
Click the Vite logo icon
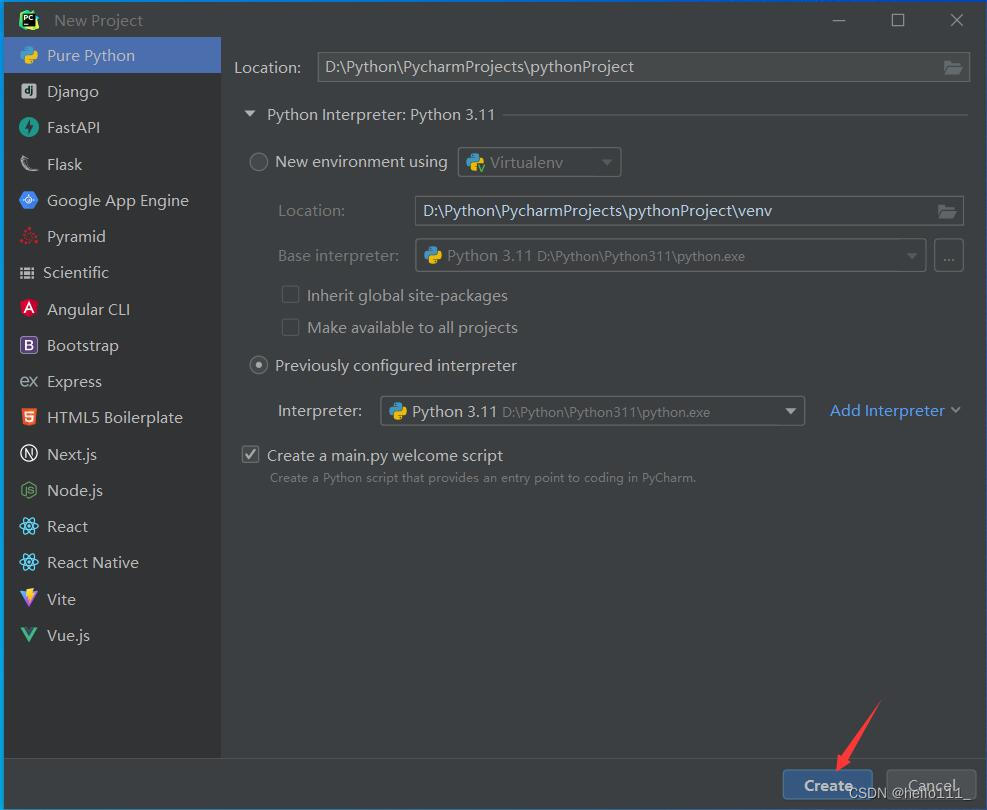tap(28, 598)
